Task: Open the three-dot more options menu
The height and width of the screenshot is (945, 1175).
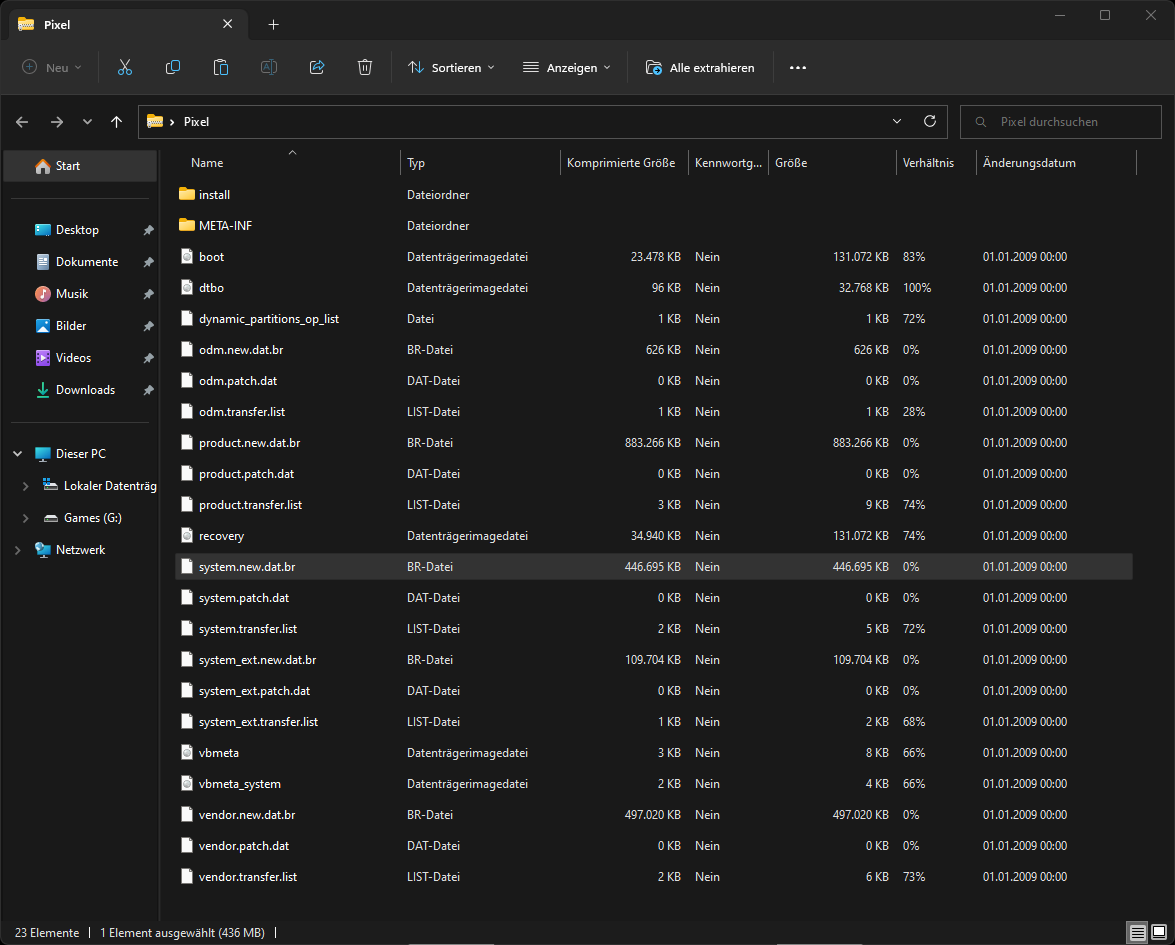Action: pyautogui.click(x=797, y=67)
